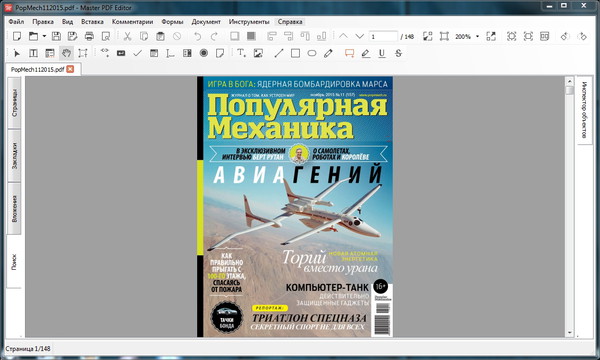The height and width of the screenshot is (360, 600).
Task: Click the delete (crossed circle) icon
Action: [177, 36]
